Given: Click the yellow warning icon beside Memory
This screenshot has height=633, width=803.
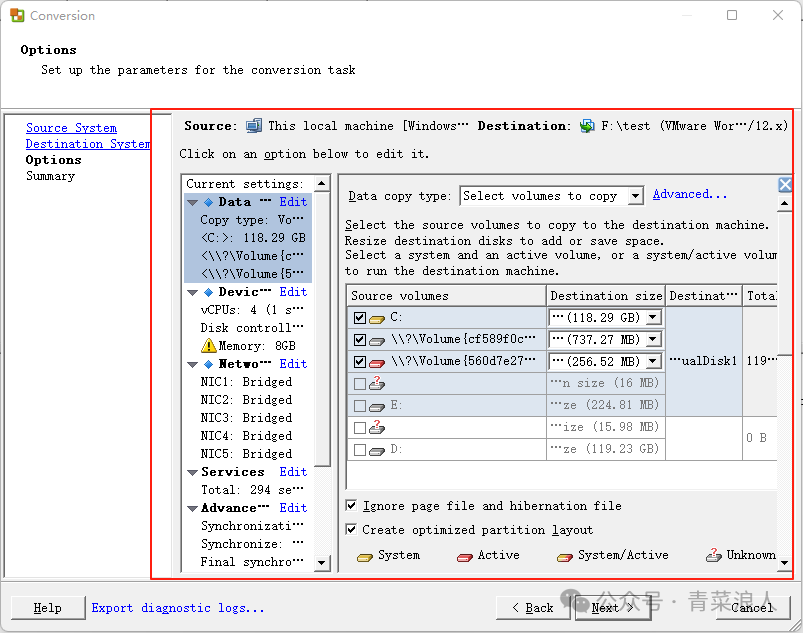Looking at the screenshot, I should 208,346.
